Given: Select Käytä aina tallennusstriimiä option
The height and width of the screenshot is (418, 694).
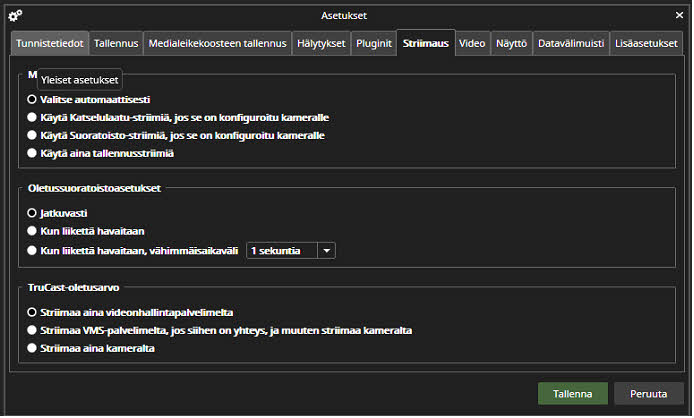Looking at the screenshot, I should point(33,153).
